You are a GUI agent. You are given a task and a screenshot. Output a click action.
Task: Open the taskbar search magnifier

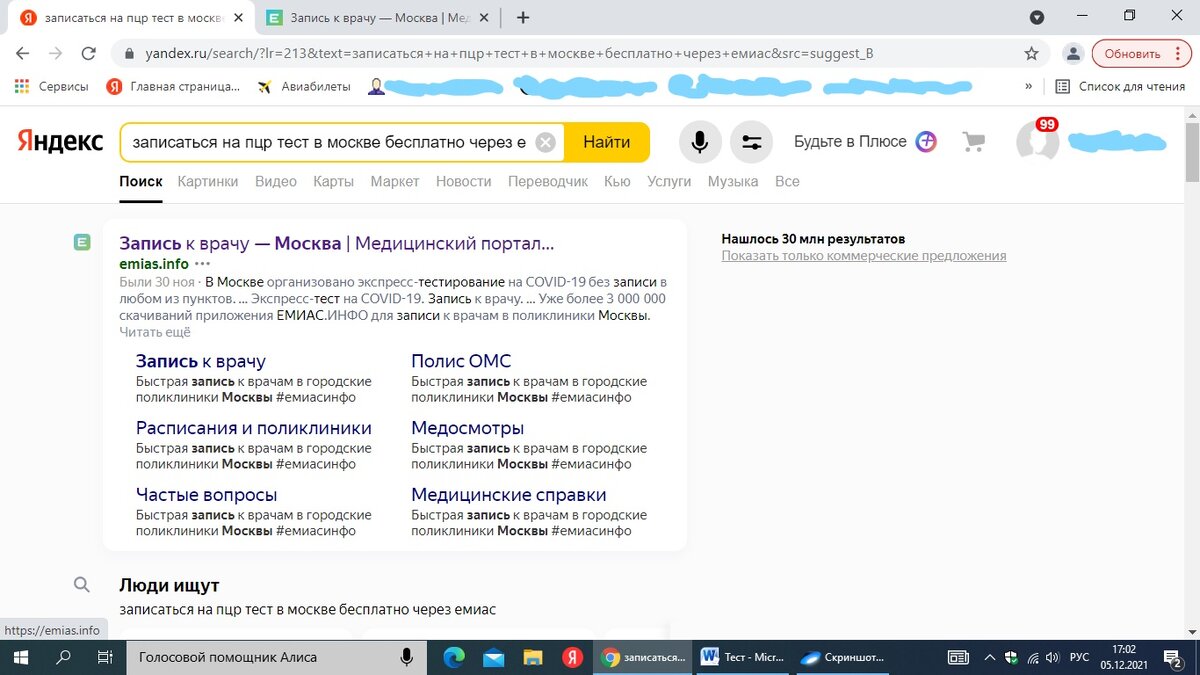(x=63, y=657)
